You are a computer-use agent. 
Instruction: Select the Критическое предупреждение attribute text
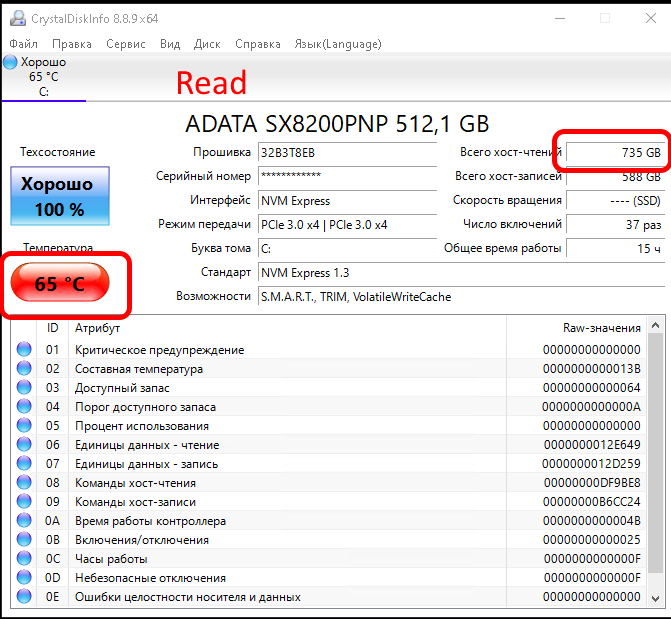point(160,350)
